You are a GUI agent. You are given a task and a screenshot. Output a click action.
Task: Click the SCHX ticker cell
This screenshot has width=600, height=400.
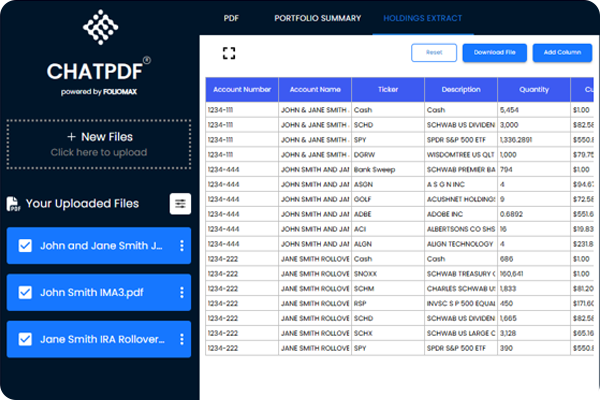(388, 333)
